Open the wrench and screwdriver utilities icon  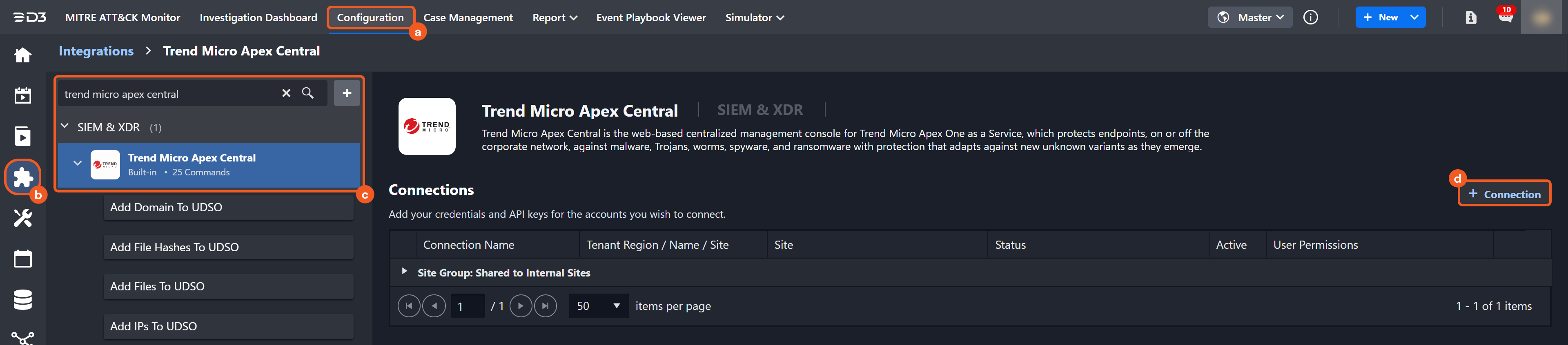tap(22, 217)
